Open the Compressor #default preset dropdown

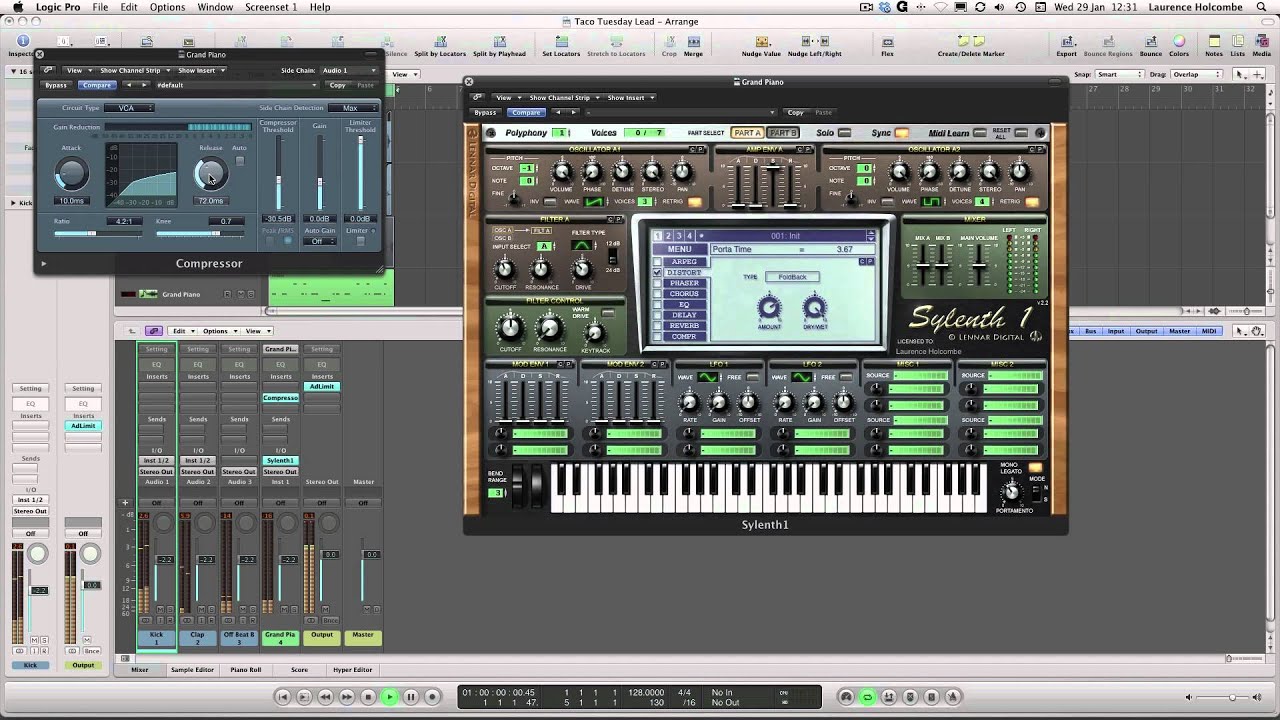tap(236, 85)
